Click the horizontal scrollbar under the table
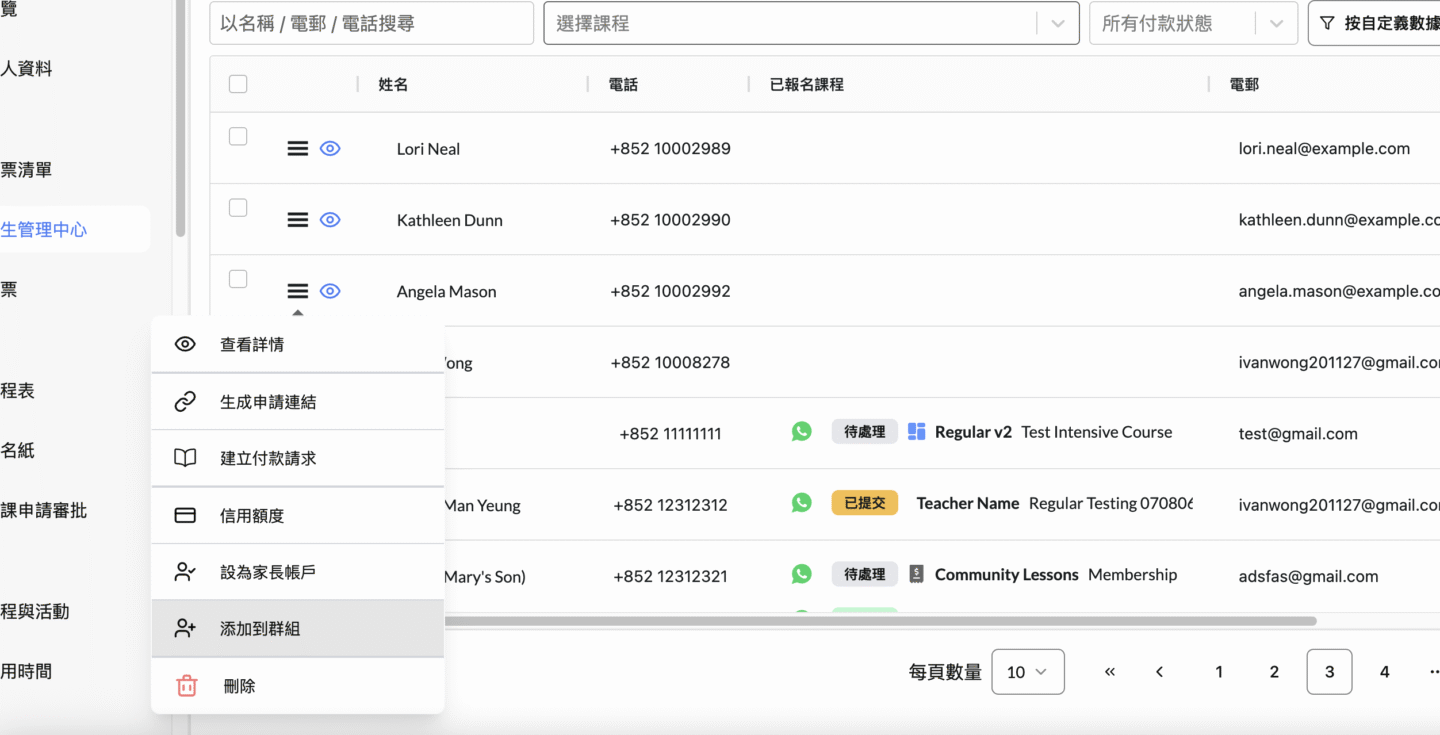This screenshot has width=1440, height=735. [x=880, y=621]
